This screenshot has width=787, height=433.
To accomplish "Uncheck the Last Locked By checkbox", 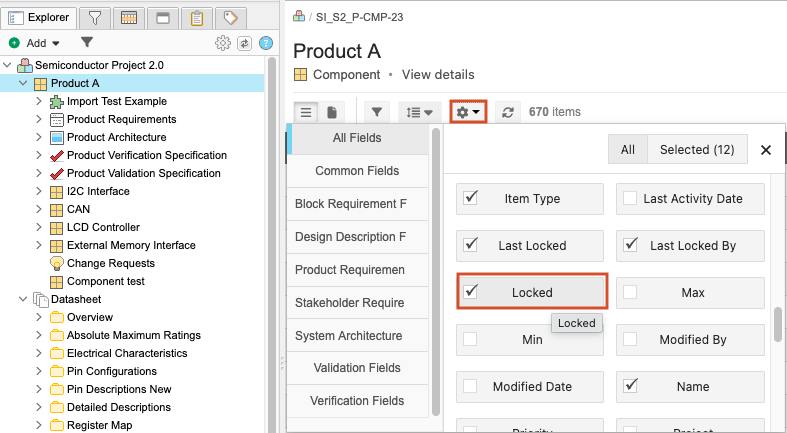I will (x=629, y=245).
